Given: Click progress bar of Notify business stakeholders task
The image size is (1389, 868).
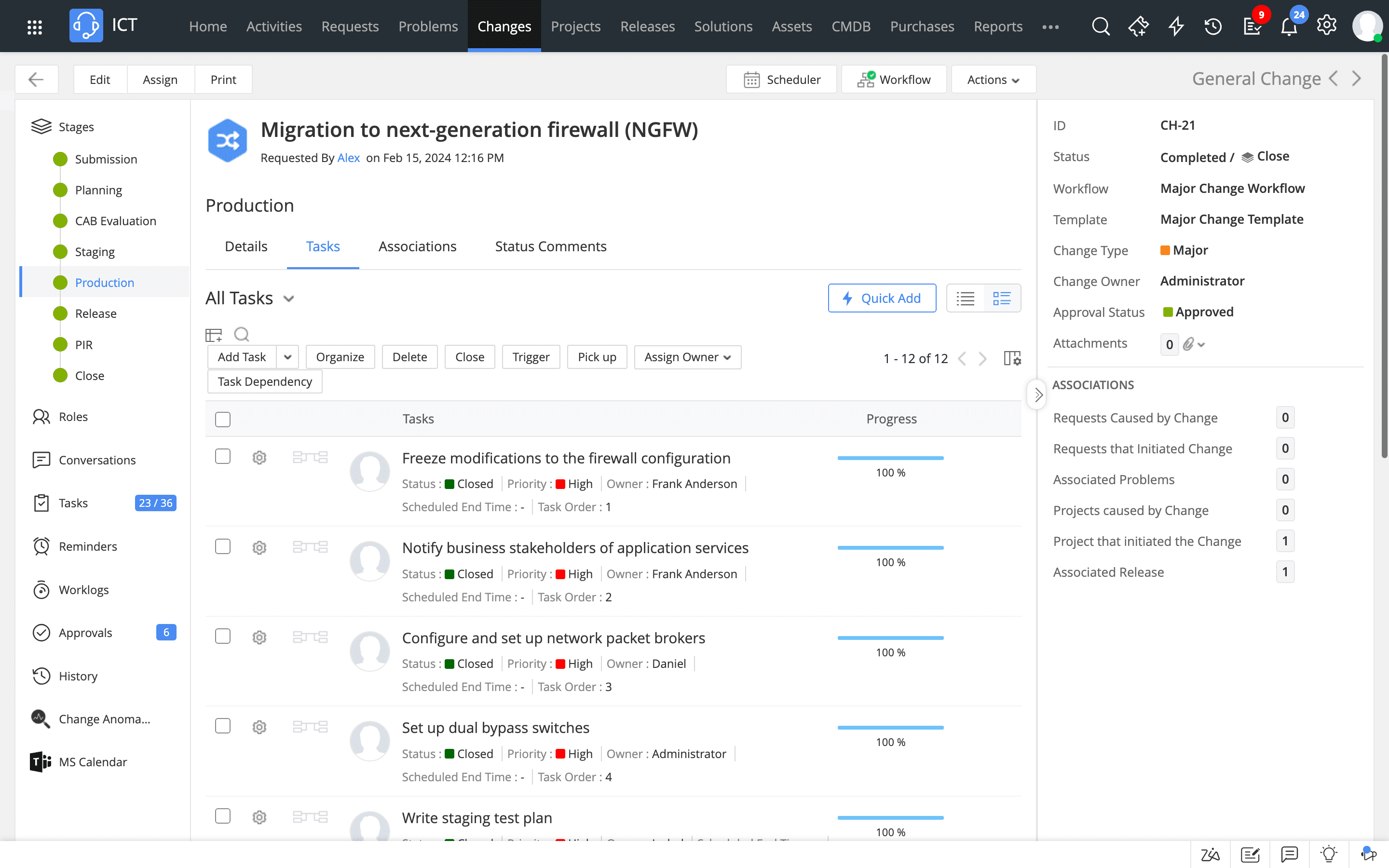Looking at the screenshot, I should coord(890,548).
